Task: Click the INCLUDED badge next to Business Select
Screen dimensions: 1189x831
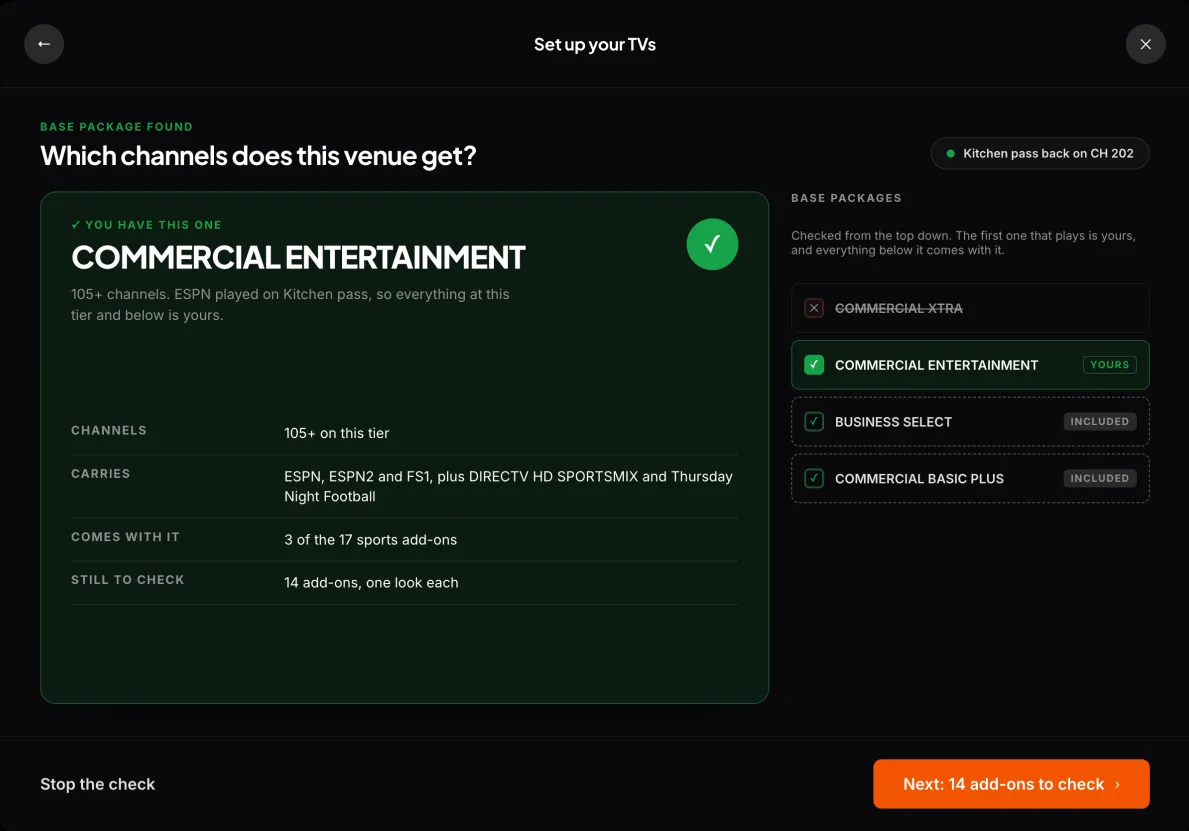Action: [1100, 422]
